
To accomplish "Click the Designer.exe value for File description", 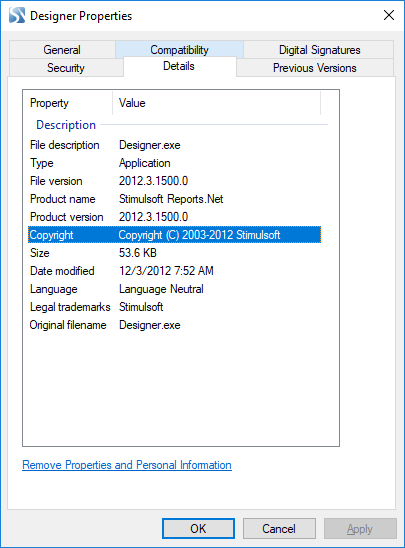I will 150,145.
